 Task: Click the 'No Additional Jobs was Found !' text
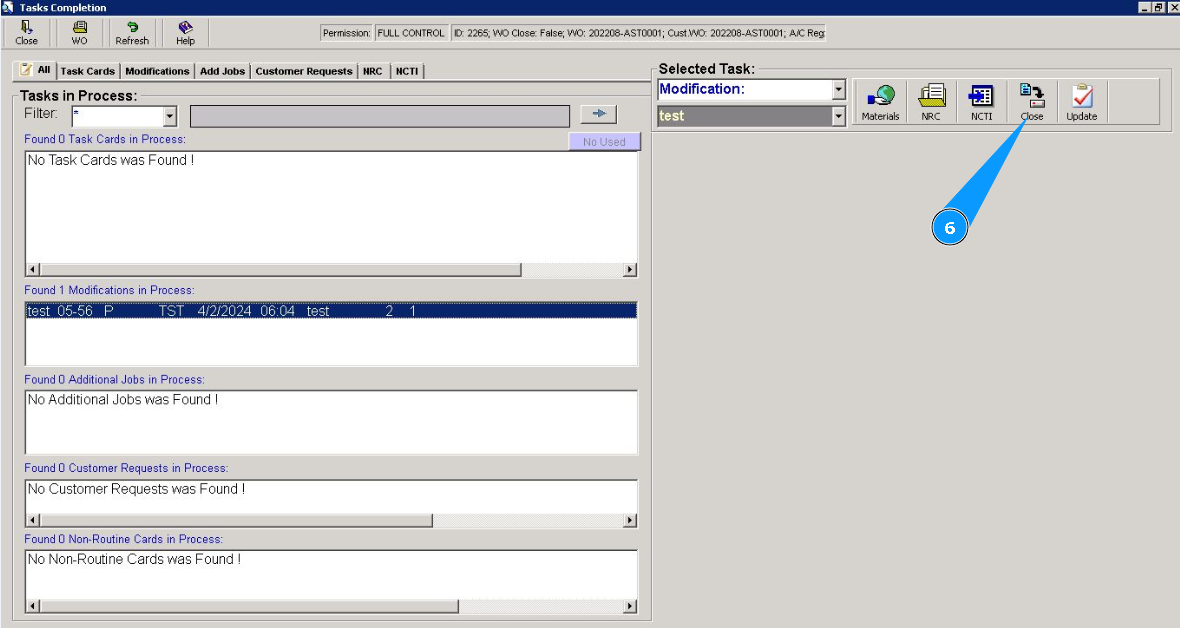[x=123, y=400]
